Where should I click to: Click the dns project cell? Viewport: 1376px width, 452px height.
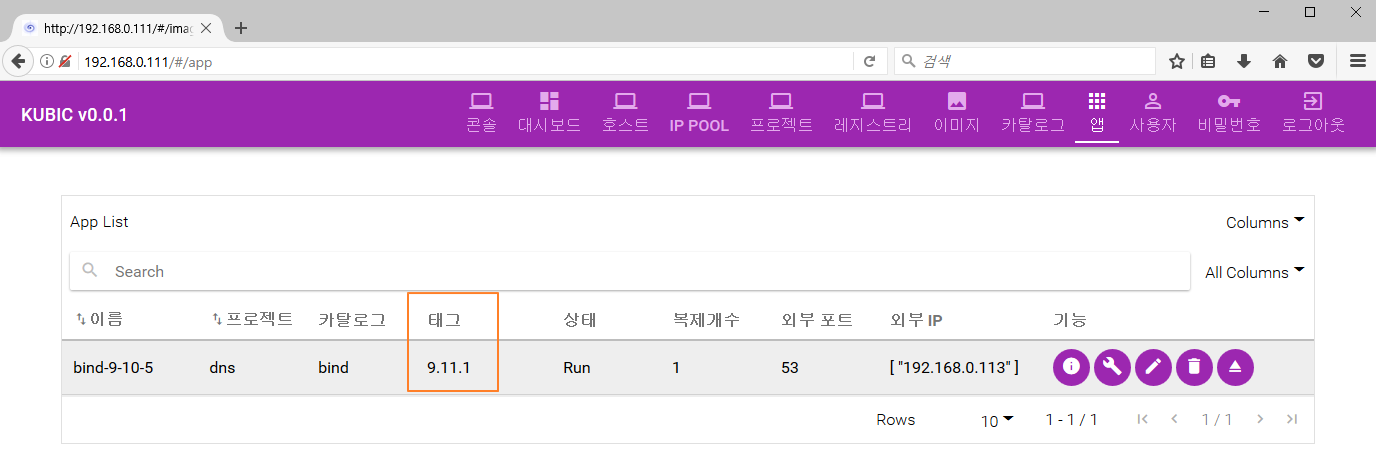[x=223, y=367]
